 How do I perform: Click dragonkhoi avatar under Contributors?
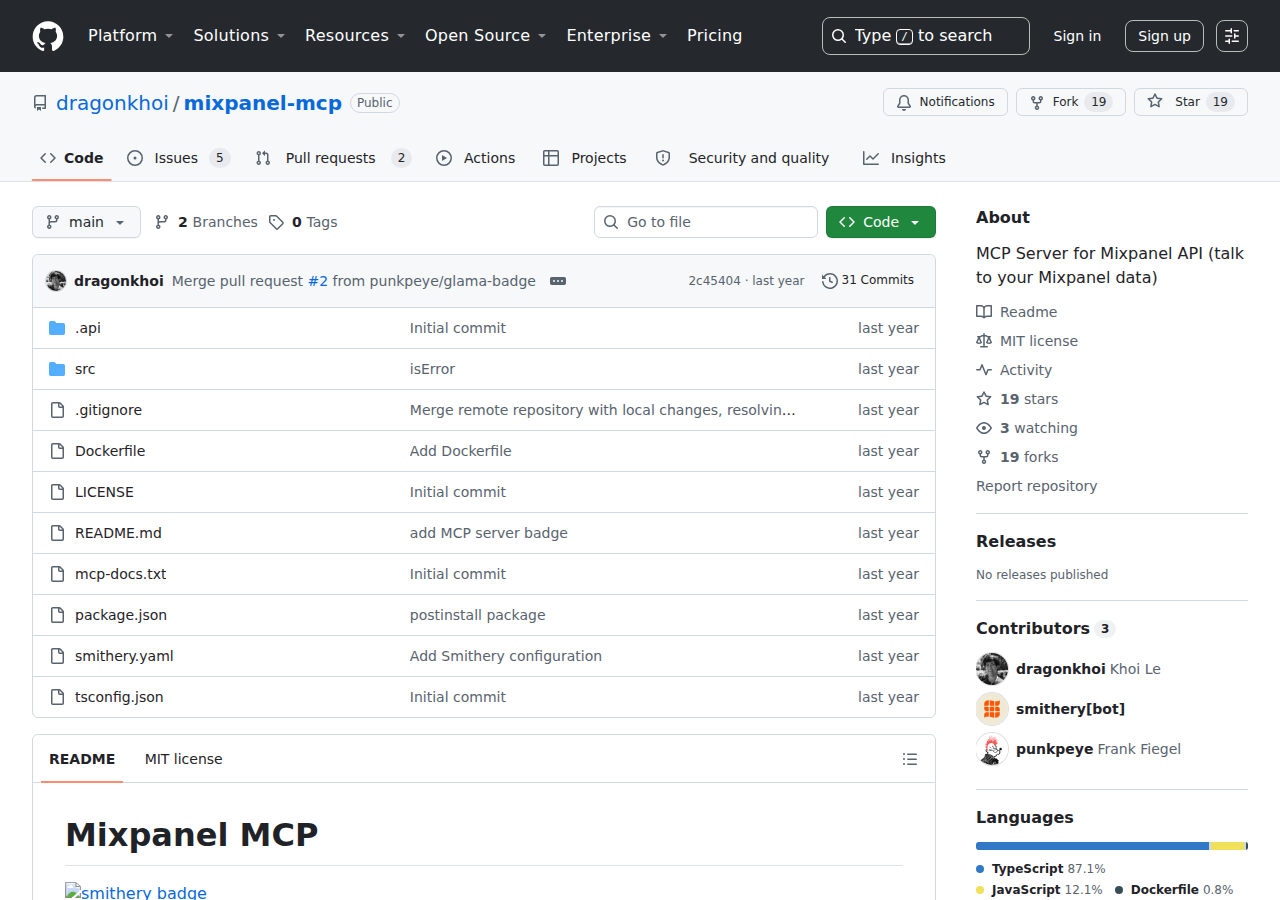(x=992, y=669)
